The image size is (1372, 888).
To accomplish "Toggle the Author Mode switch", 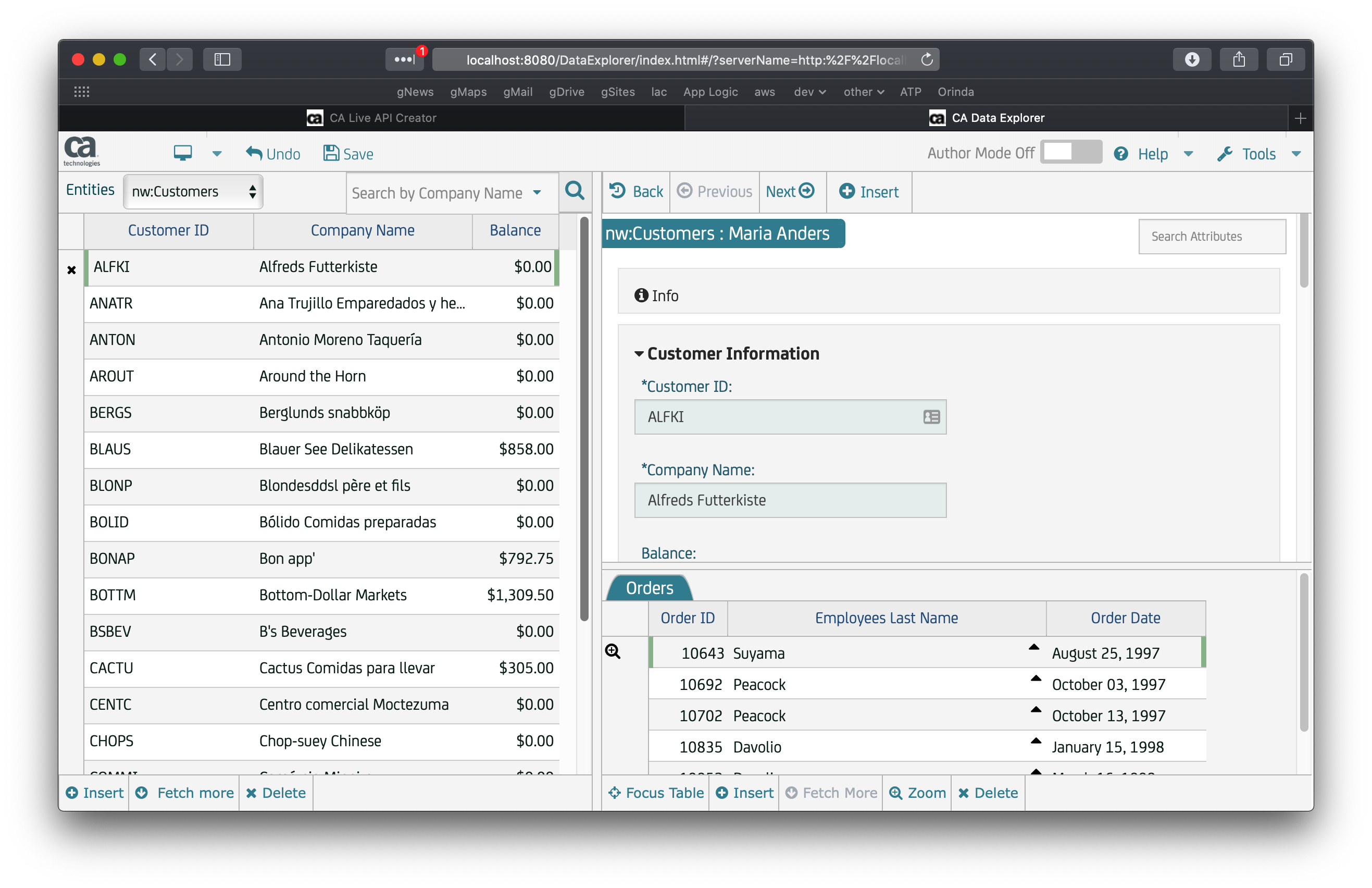I will 1070,153.
